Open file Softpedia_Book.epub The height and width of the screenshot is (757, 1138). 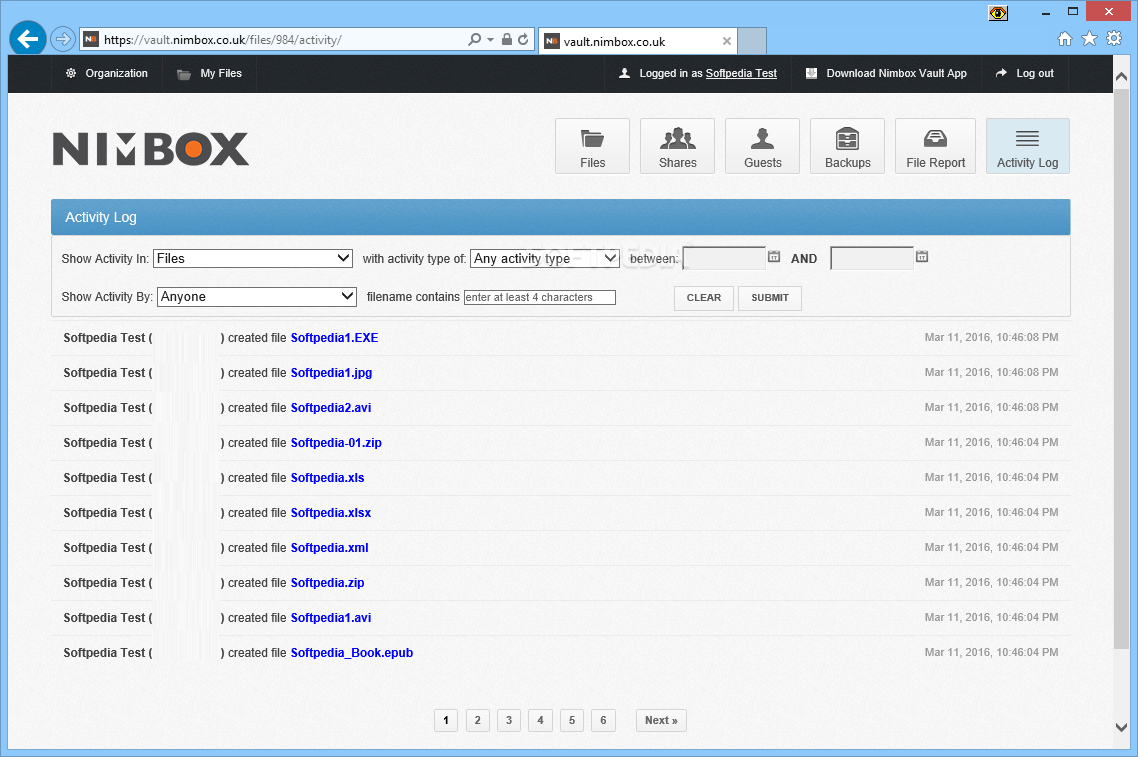tap(352, 653)
